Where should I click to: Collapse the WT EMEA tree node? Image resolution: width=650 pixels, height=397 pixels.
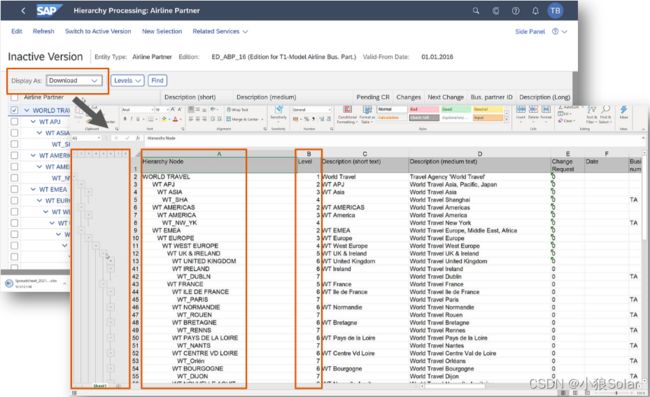pyautogui.click(x=33, y=189)
